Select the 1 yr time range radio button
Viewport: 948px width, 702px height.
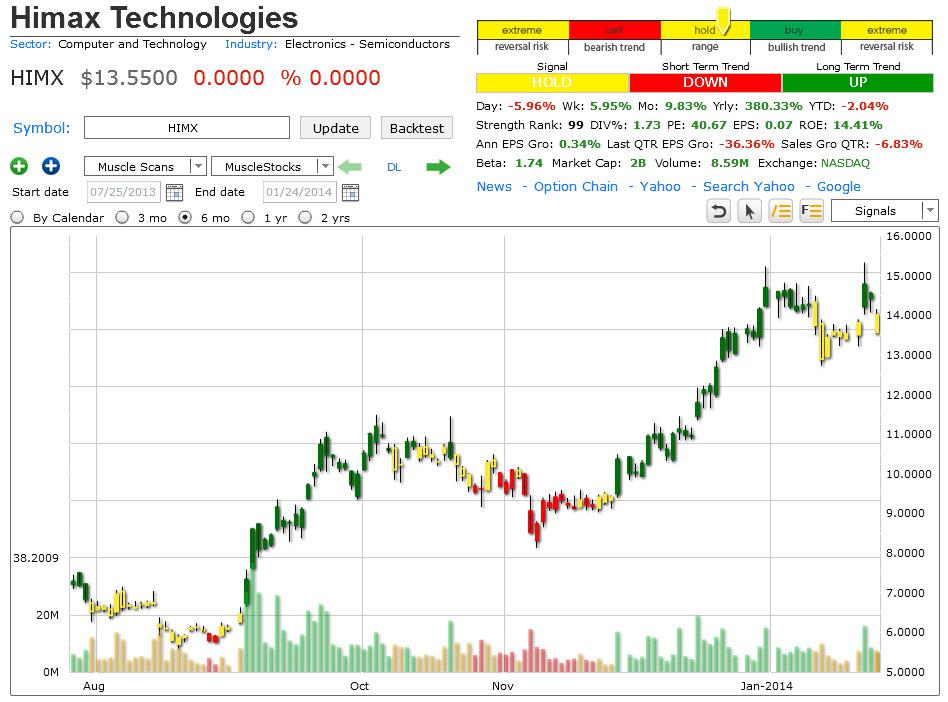pos(247,217)
